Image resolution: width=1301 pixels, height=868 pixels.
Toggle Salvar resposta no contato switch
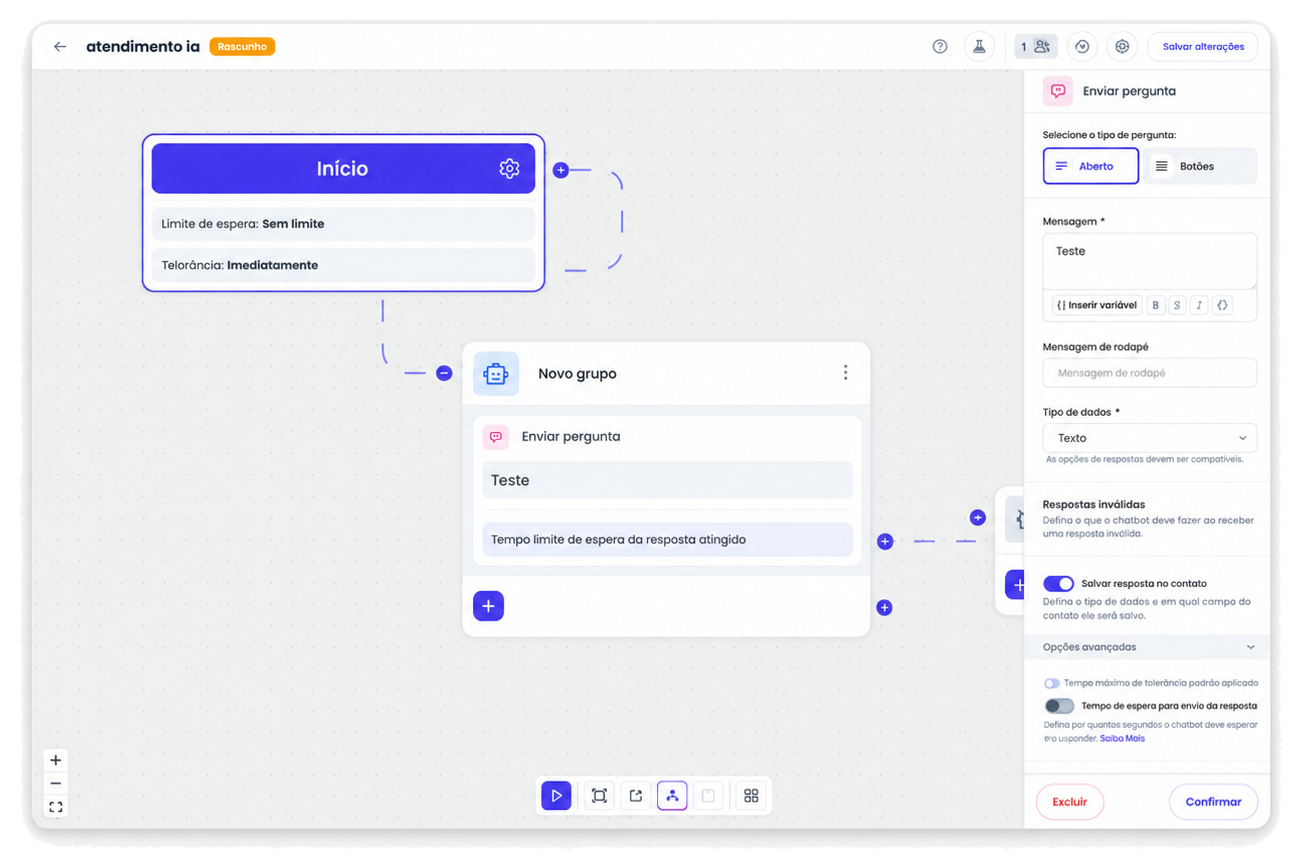click(1058, 583)
